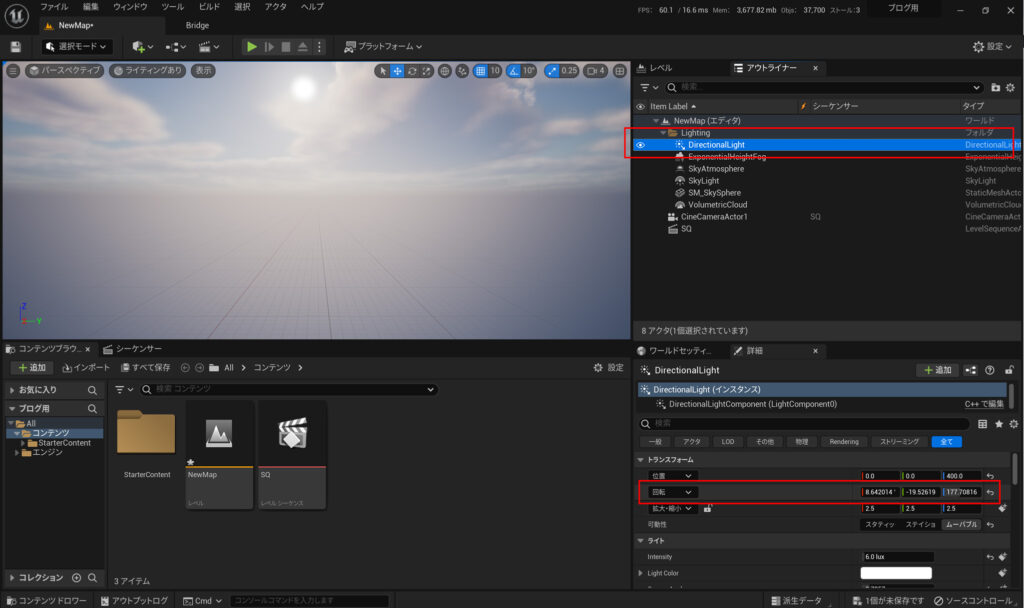Screen dimensions: 1024x608
Task: Toggle visibility eye for the DirectionalLight actor
Action: pos(640,145)
